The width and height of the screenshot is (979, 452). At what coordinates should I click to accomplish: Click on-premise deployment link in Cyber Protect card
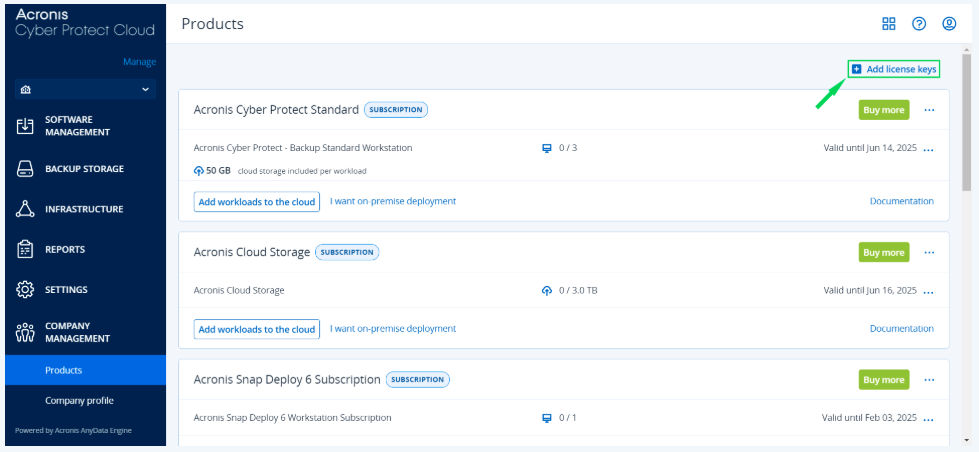(393, 201)
